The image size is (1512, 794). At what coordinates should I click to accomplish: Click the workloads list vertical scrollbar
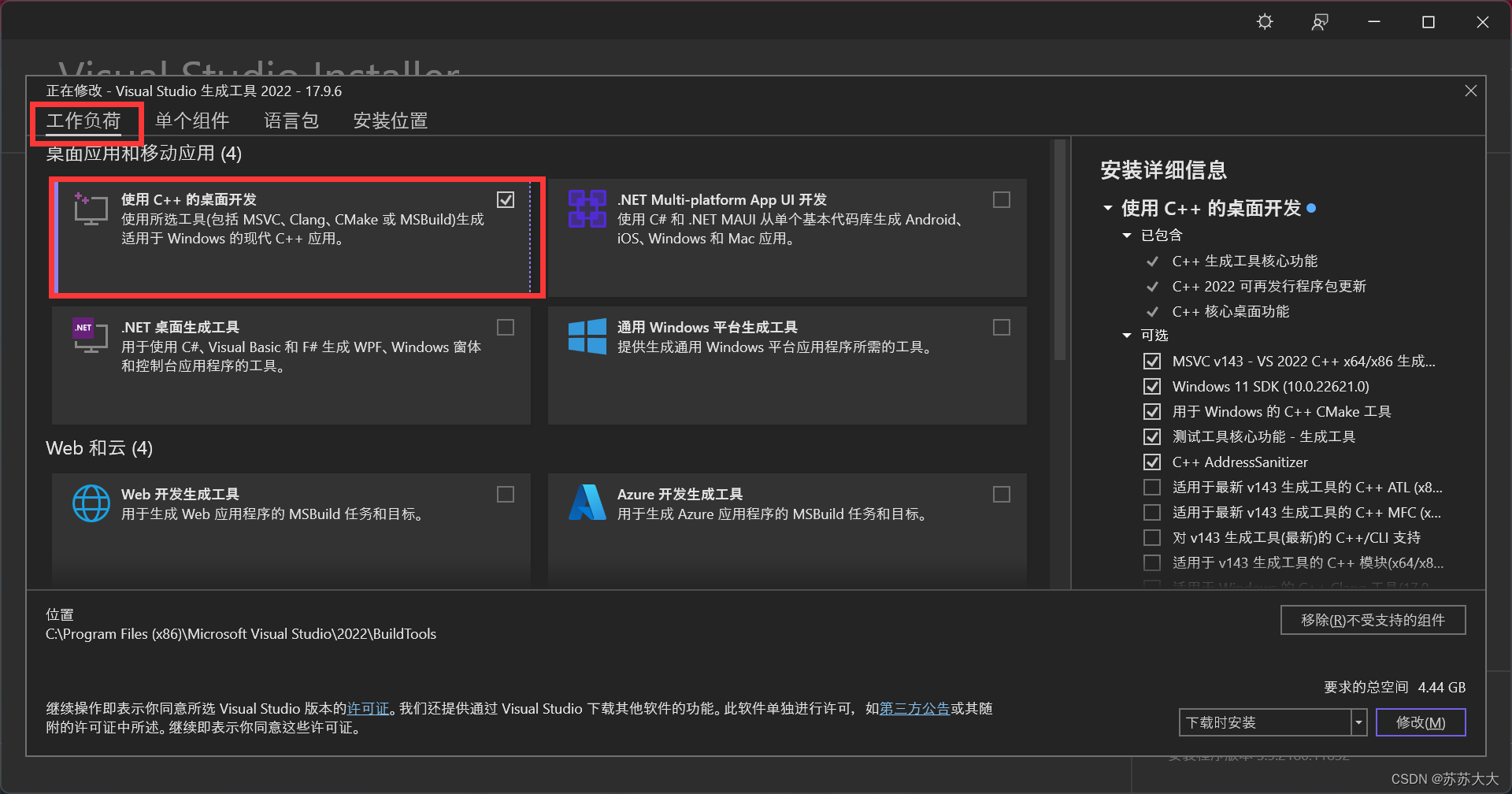click(1060, 250)
